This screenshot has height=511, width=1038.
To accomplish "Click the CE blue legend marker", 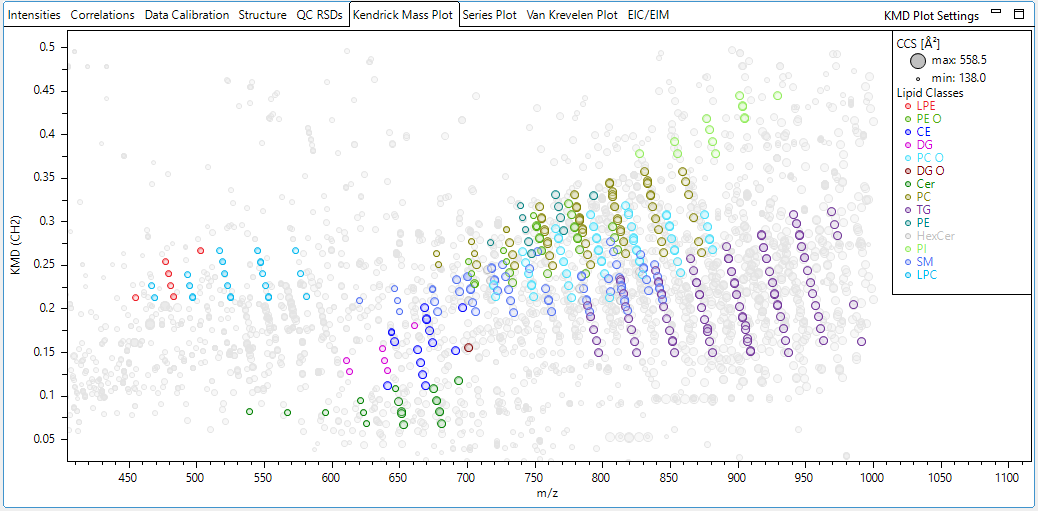I will [x=906, y=132].
